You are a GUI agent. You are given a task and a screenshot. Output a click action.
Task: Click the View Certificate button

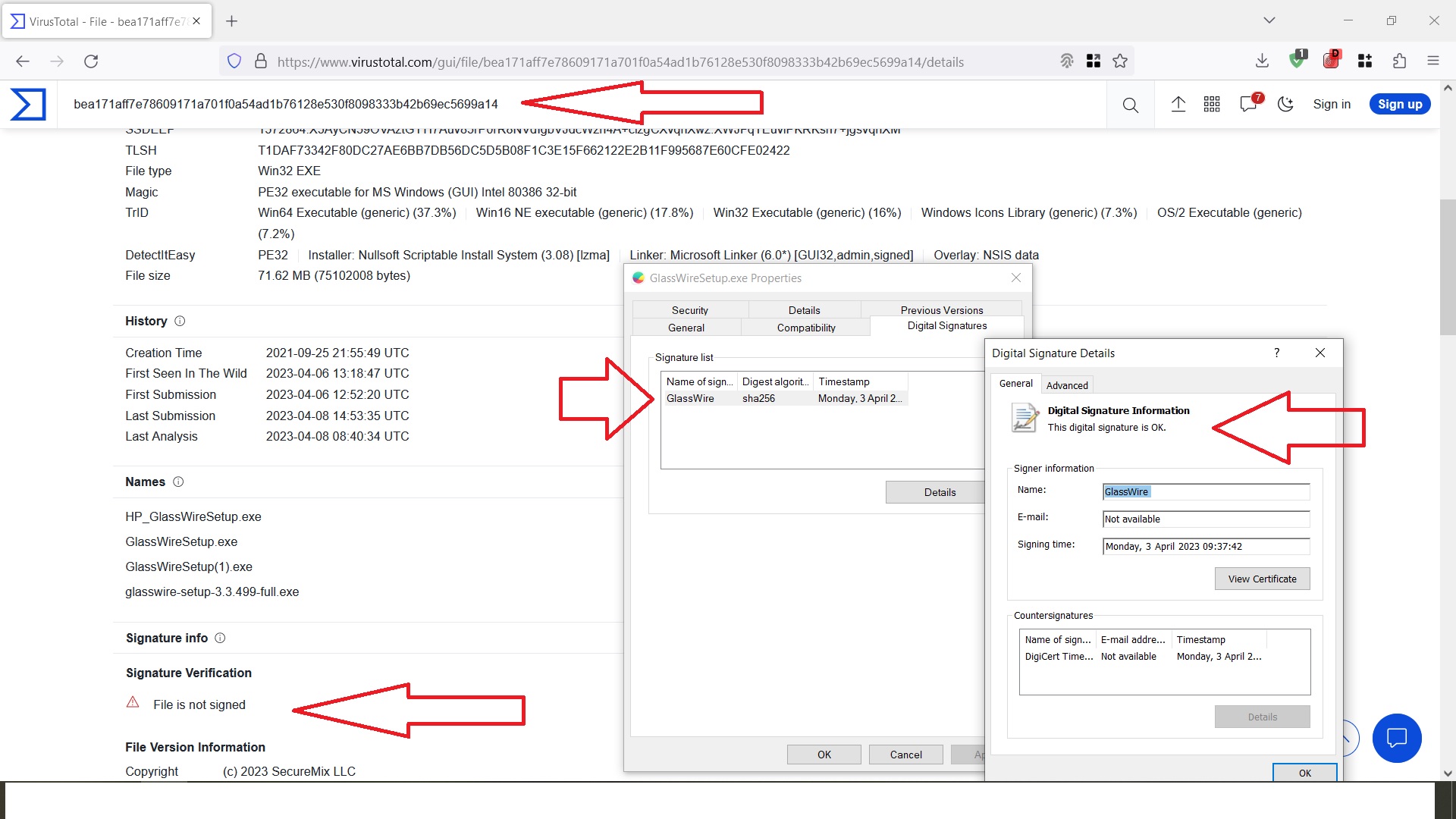(1262, 579)
